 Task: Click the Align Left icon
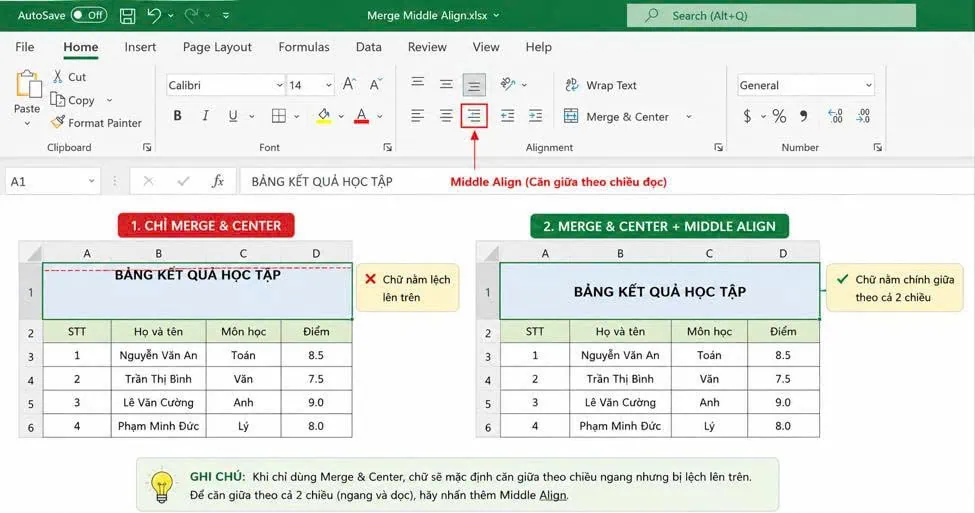pos(417,116)
